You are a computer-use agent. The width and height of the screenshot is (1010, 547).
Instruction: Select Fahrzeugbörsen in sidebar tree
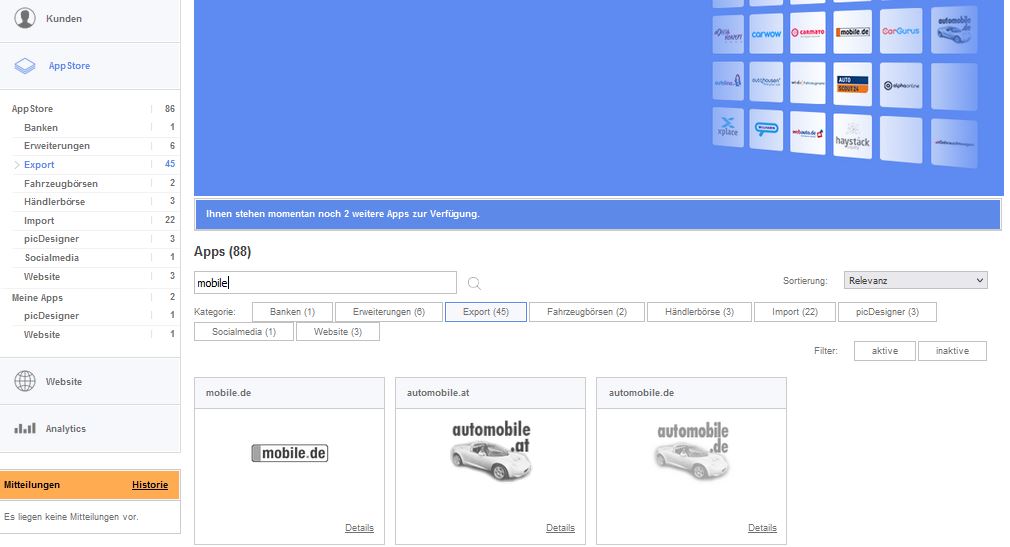(61, 184)
